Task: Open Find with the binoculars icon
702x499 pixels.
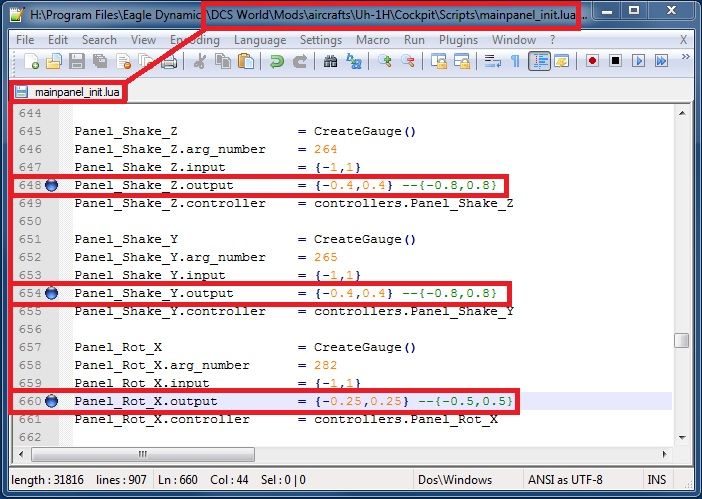Action: click(330, 61)
